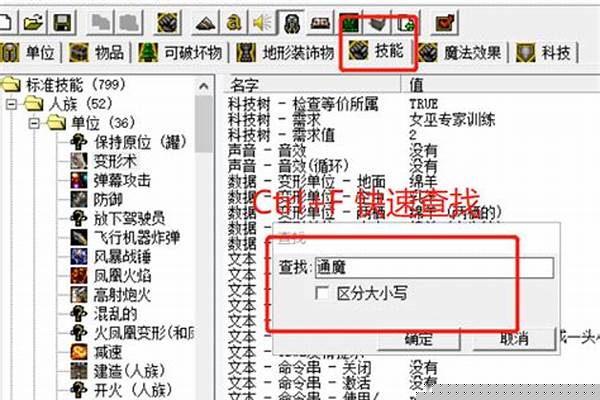Save using the floppy disk icon
The height and width of the screenshot is (400, 600).
coord(63,23)
